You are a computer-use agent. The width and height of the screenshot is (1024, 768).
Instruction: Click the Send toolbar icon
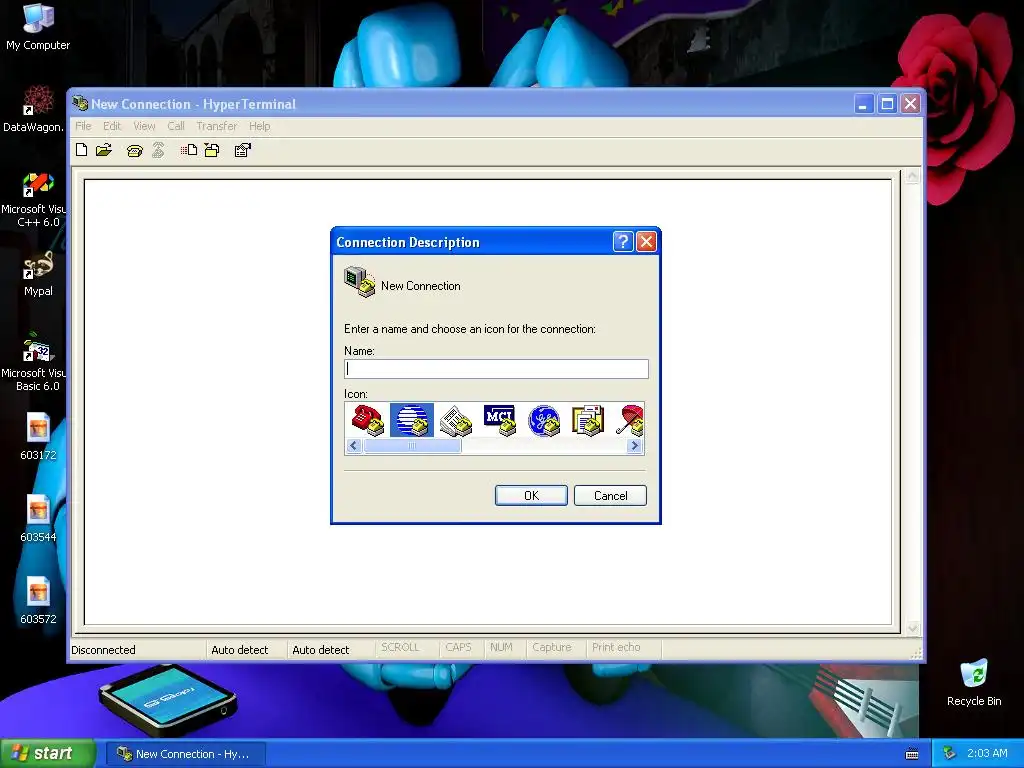point(189,150)
